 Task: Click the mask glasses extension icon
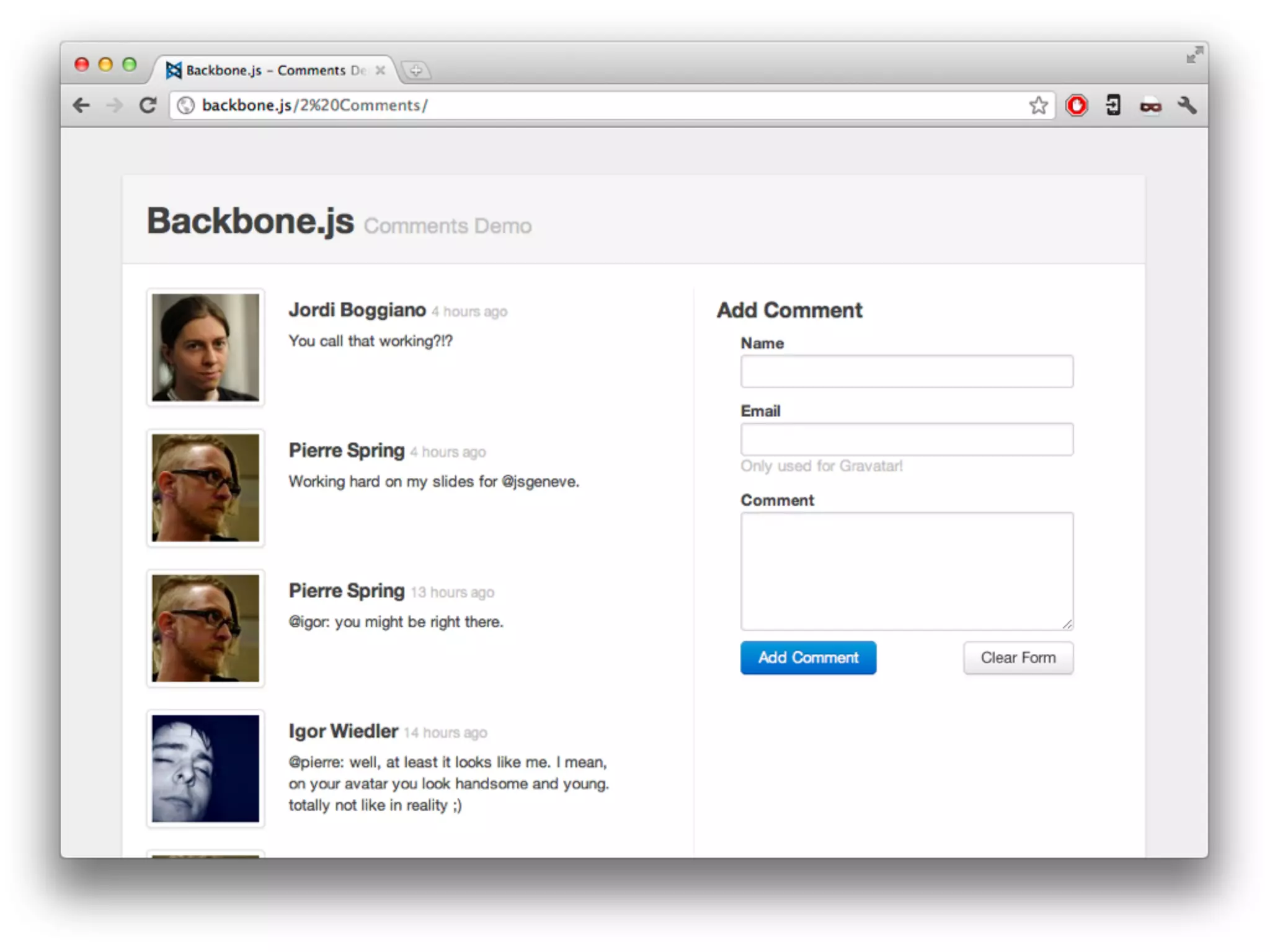pos(1150,107)
